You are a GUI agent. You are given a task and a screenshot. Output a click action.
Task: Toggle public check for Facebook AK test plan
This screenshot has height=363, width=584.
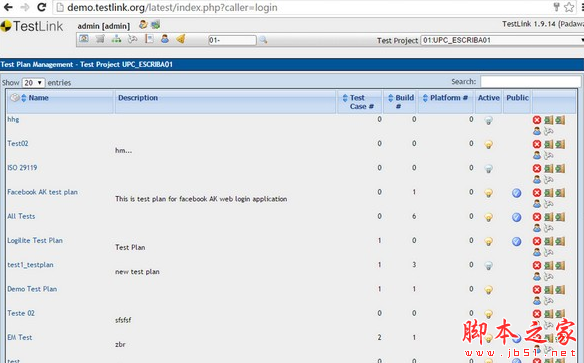[x=516, y=193]
